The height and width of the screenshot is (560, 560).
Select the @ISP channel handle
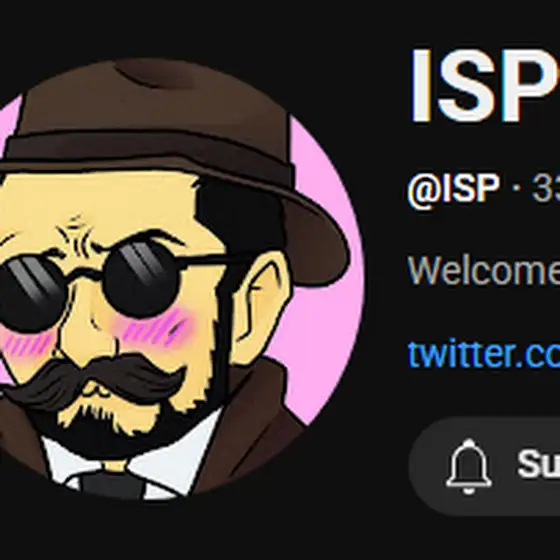(x=453, y=188)
